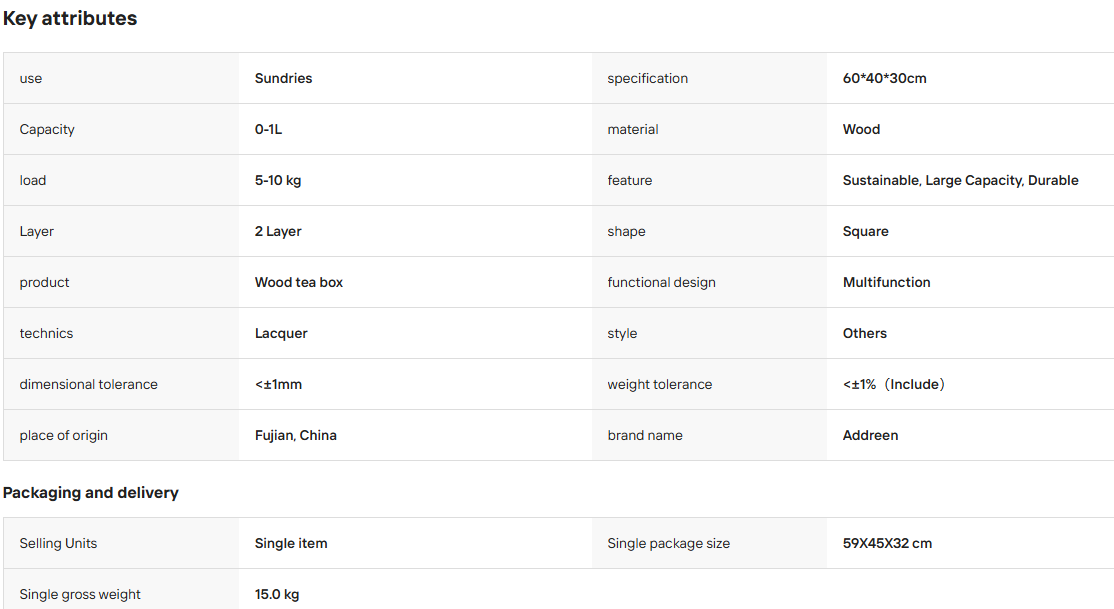Click the Addreen brand name value
Image resolution: width=1114 pixels, height=609 pixels.
point(870,436)
